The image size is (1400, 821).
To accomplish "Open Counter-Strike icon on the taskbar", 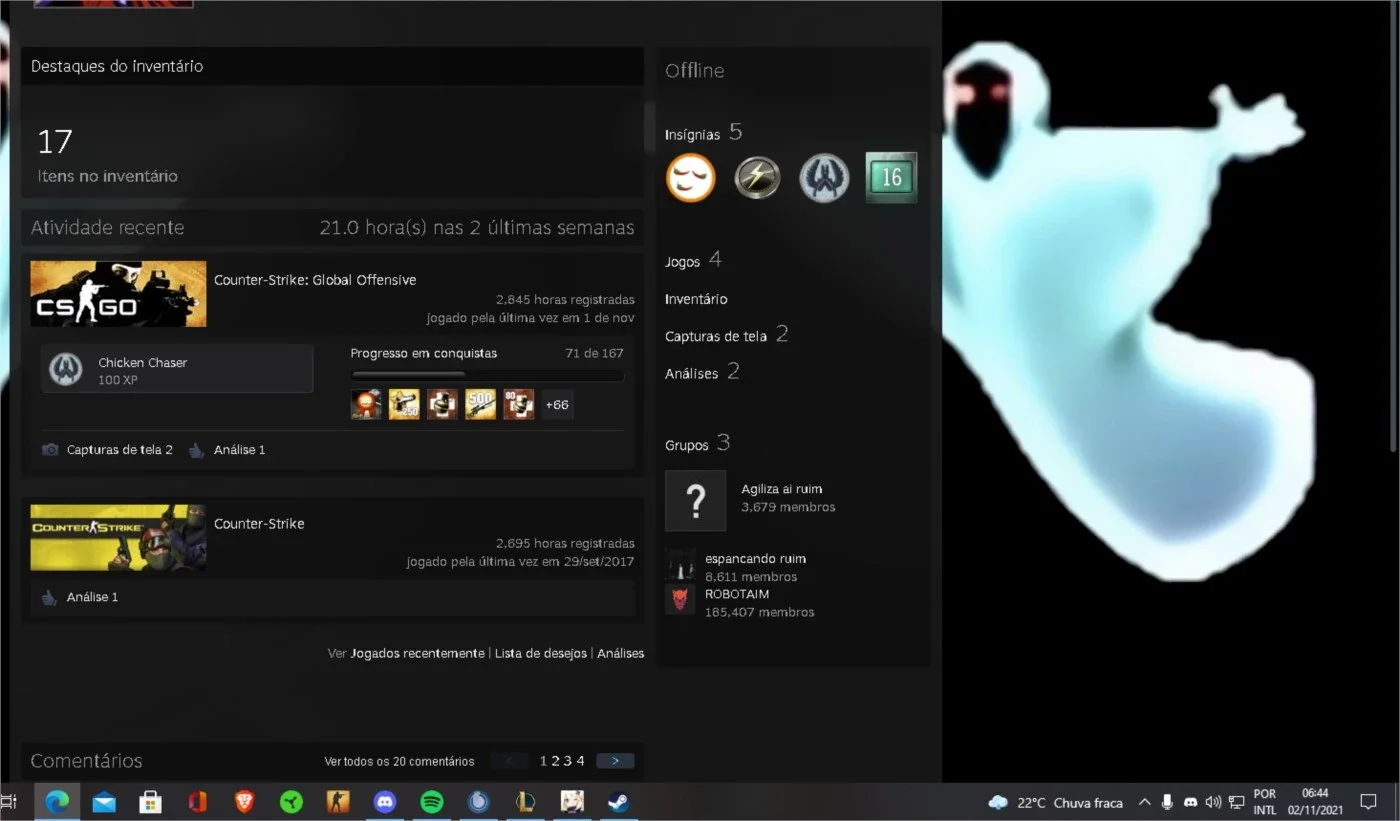I will (x=338, y=802).
